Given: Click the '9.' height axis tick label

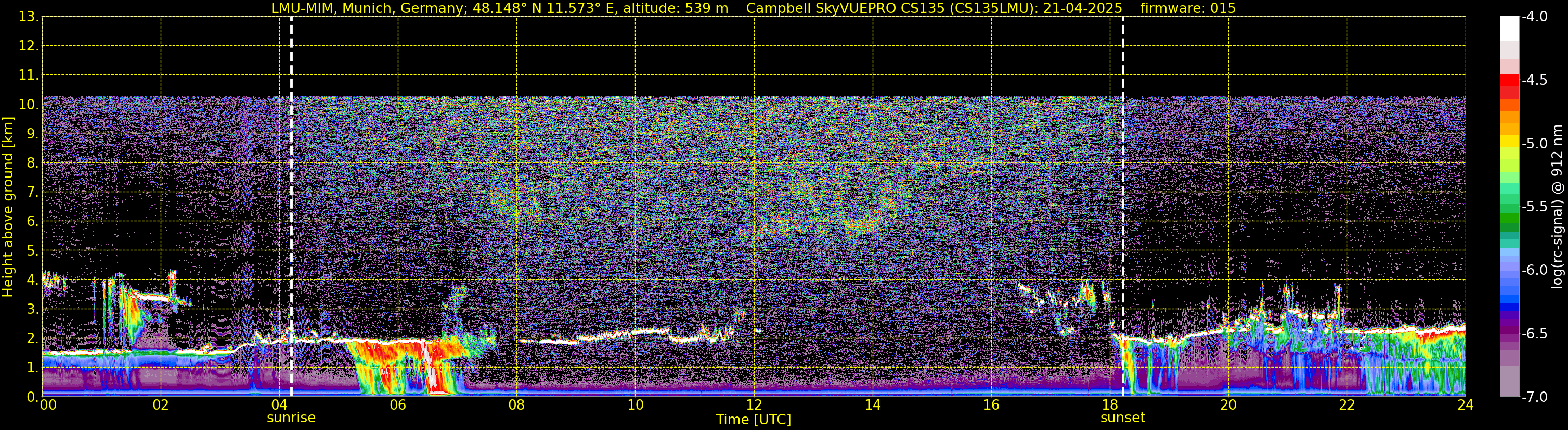Looking at the screenshot, I should pos(33,134).
